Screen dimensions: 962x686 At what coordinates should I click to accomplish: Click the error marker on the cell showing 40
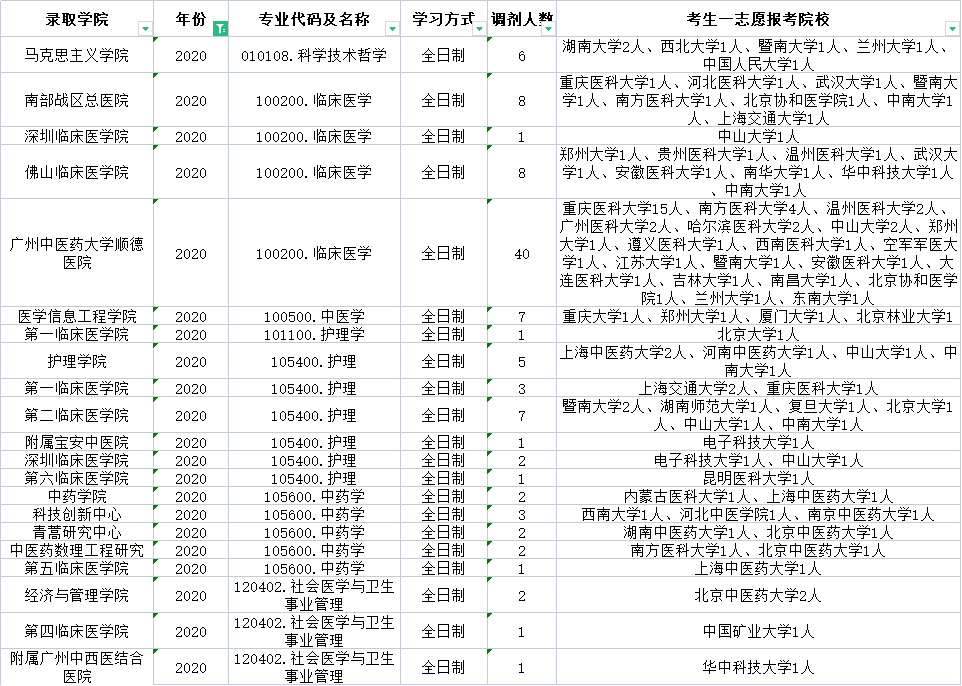click(x=491, y=199)
